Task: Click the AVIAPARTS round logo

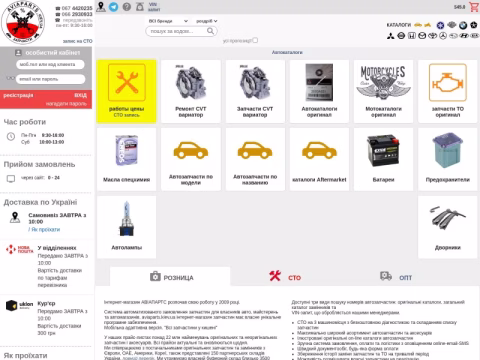Action: 23,23
